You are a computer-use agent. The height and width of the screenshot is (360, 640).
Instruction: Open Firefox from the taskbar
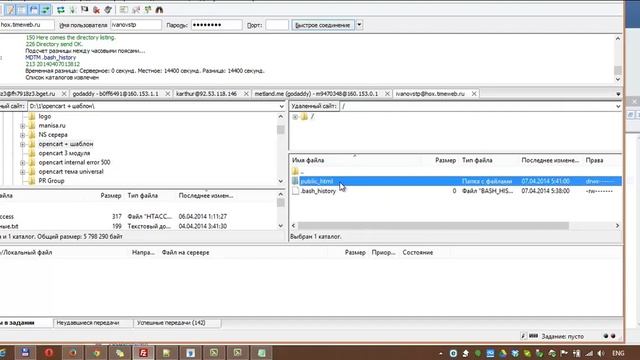click(x=73, y=353)
